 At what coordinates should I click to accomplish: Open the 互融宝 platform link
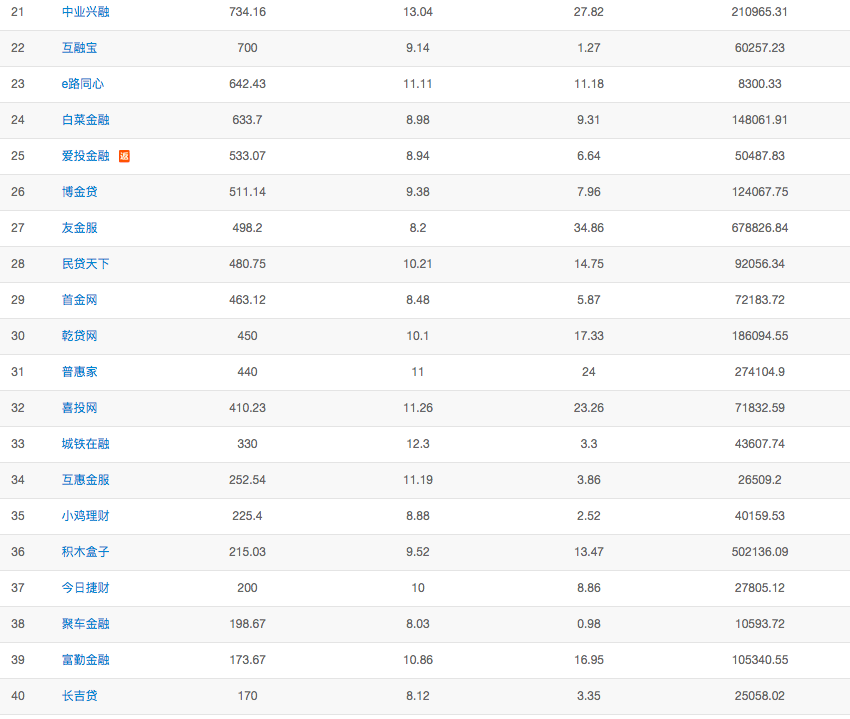pyautogui.click(x=80, y=48)
